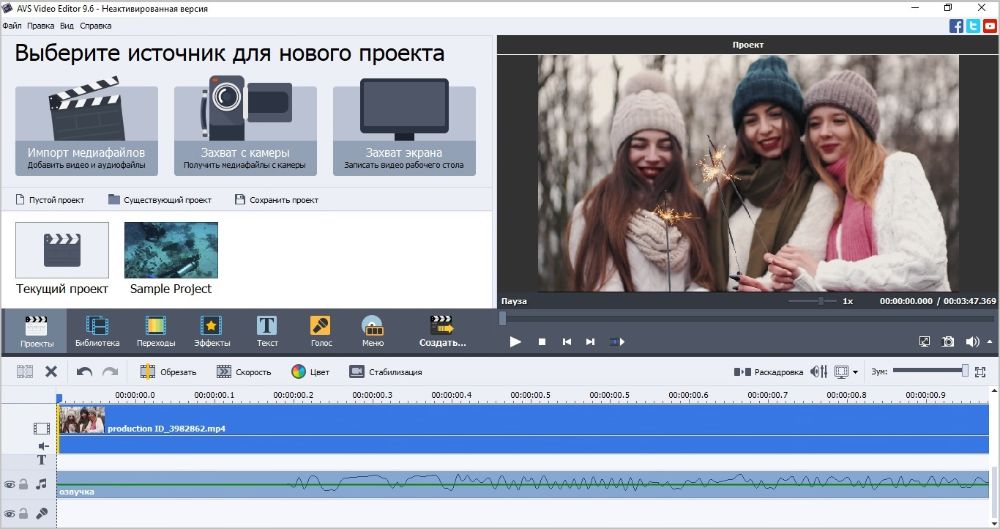Open the Файл menu
Image resolution: width=1000 pixels, height=529 pixels.
[11, 25]
